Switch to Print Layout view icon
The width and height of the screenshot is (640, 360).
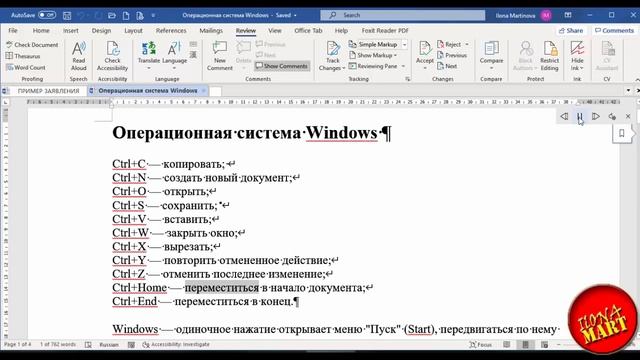pos(525,345)
